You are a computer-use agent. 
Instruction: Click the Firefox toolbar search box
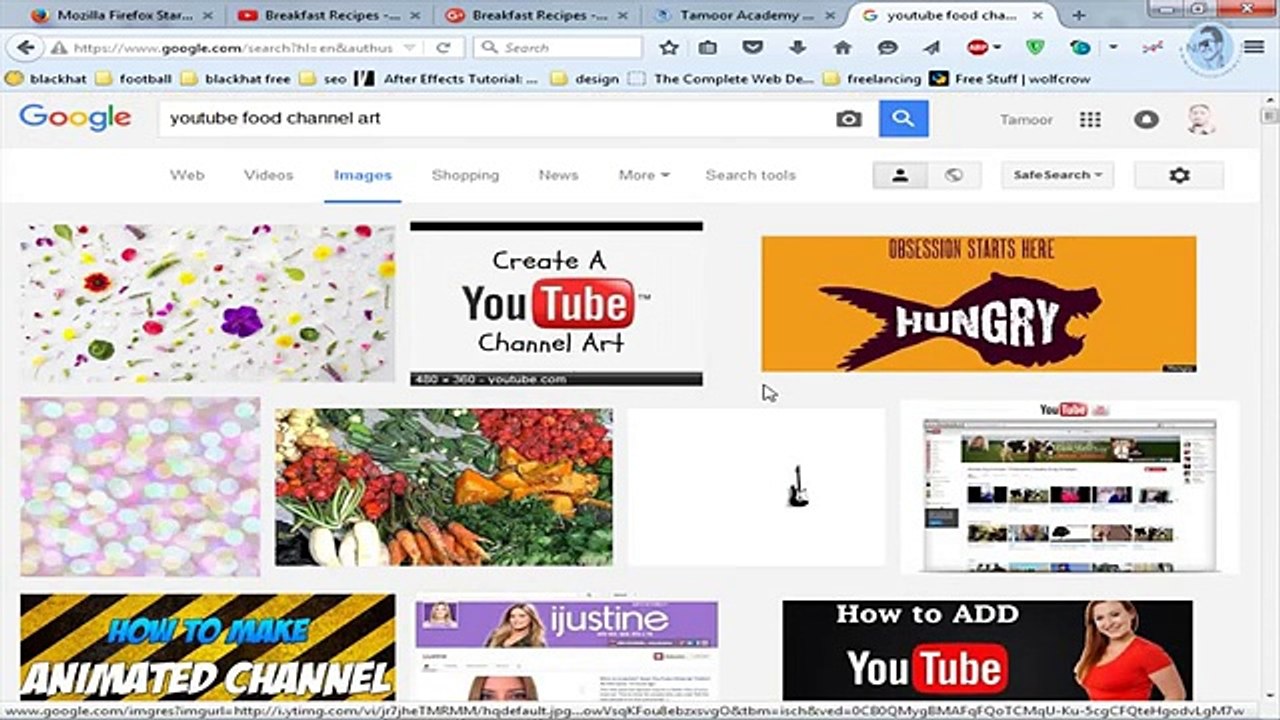(558, 48)
